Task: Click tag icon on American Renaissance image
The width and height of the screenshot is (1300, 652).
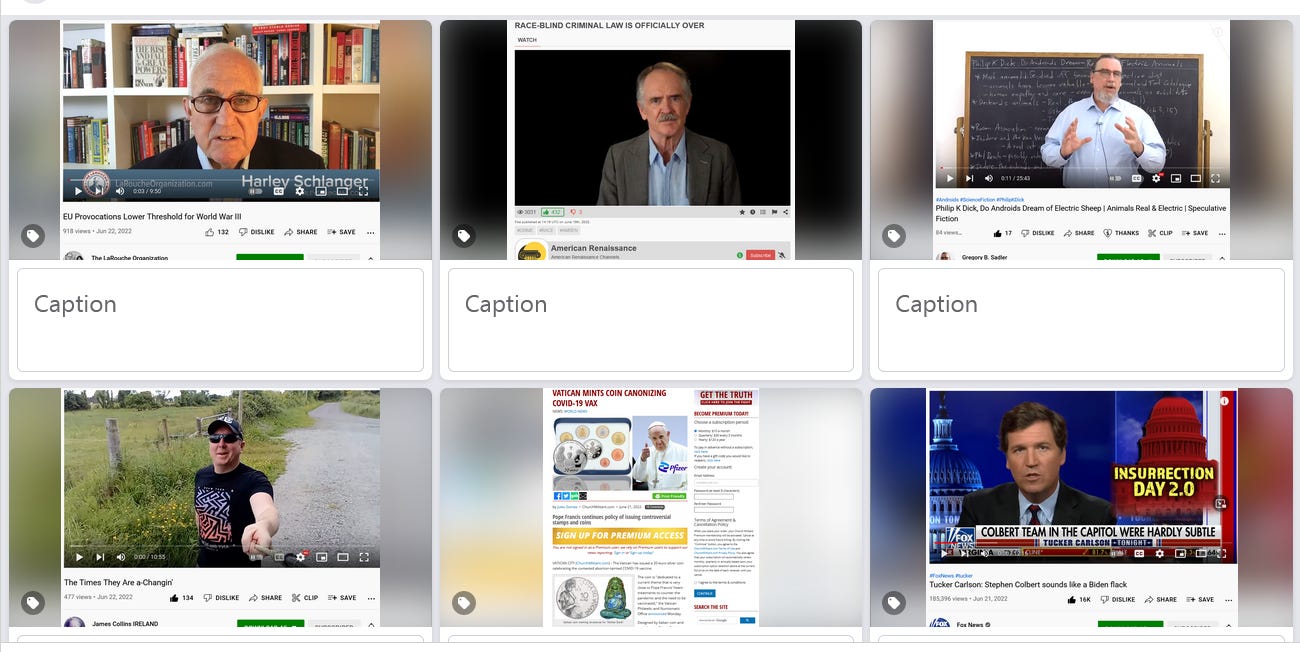Action: tap(463, 236)
